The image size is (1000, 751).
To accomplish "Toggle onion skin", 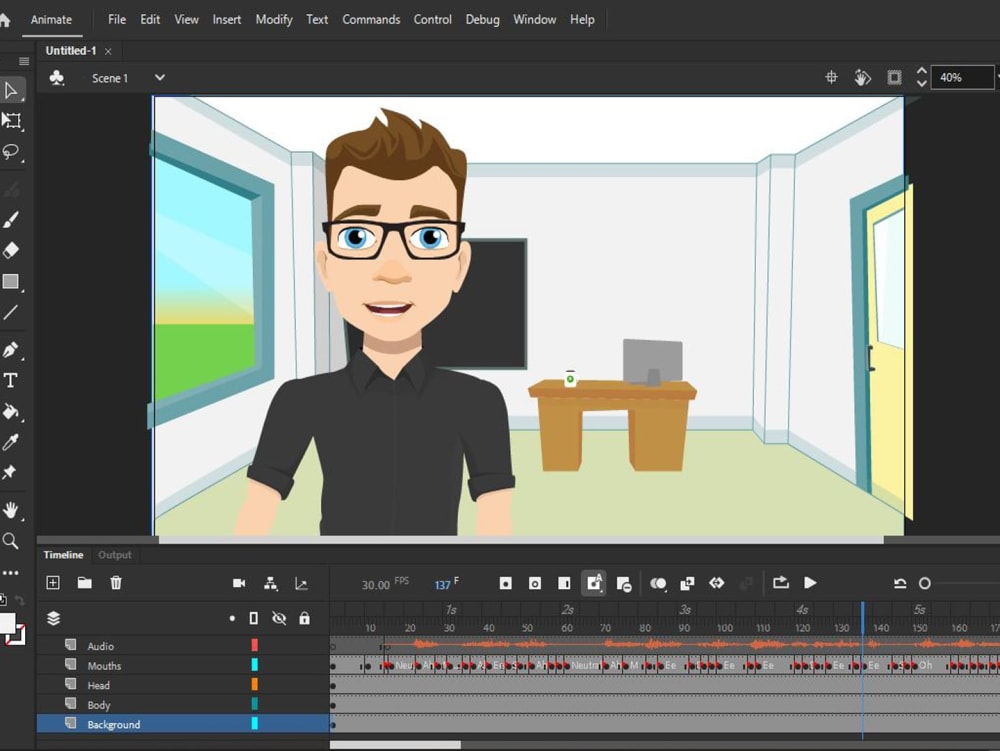I will click(x=658, y=583).
